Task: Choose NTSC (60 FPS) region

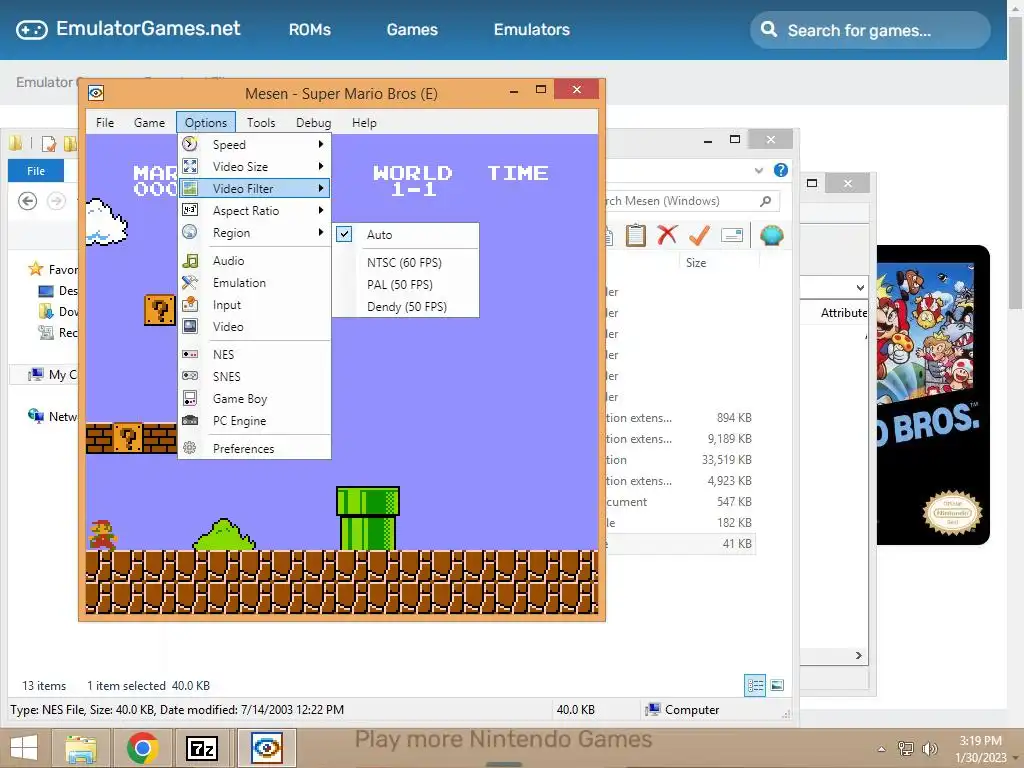Action: (406, 263)
